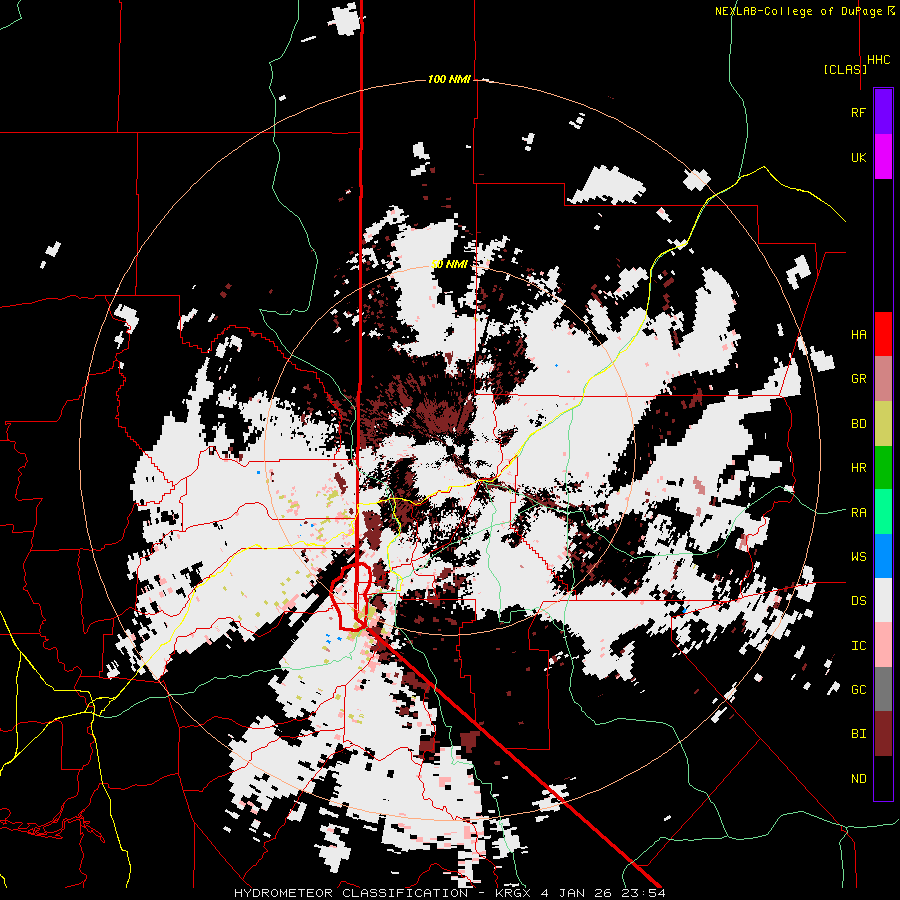Click the [CLAS] units label
The width and height of the screenshot is (900, 900).
(845, 69)
